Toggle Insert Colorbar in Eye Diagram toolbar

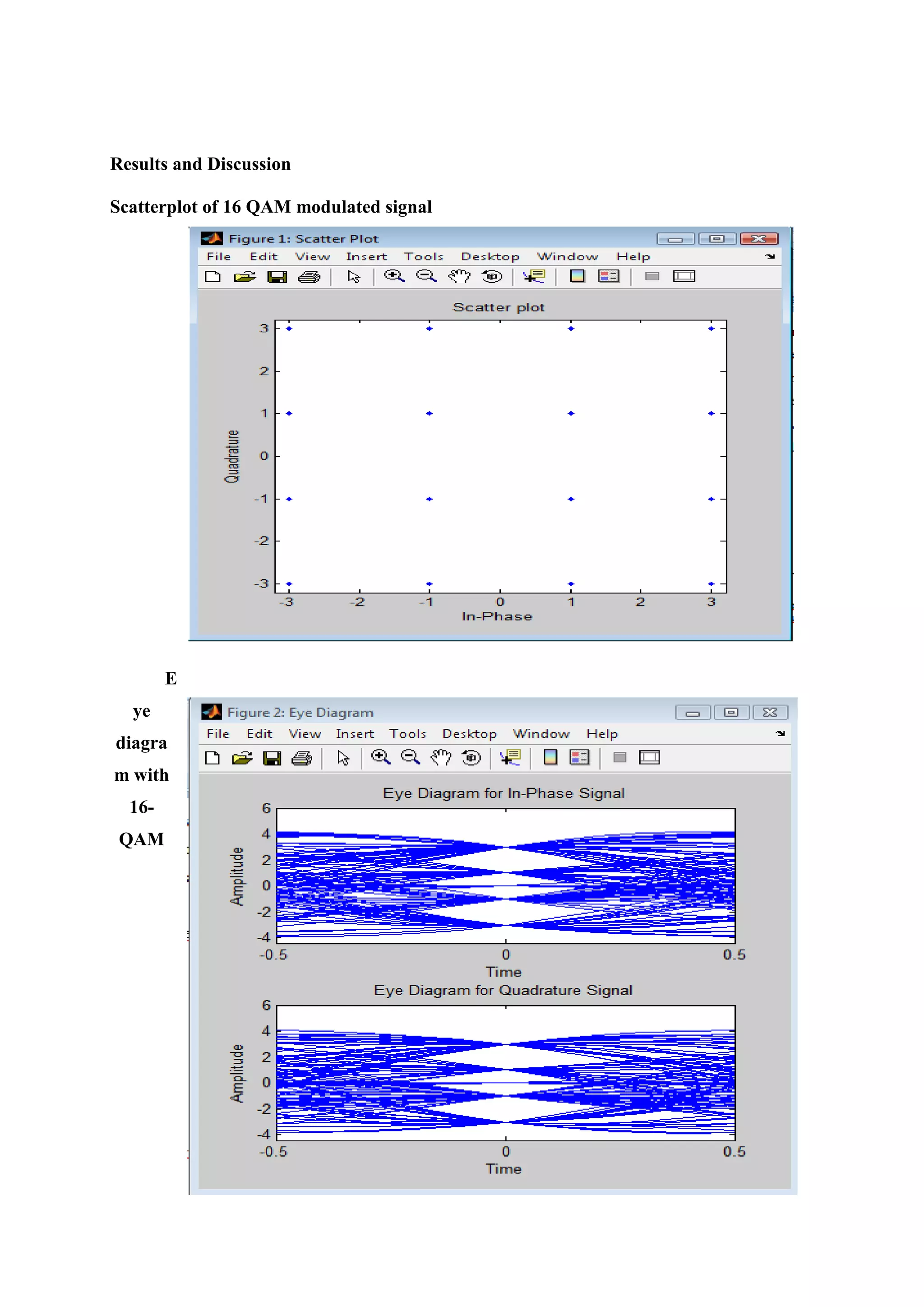550,758
